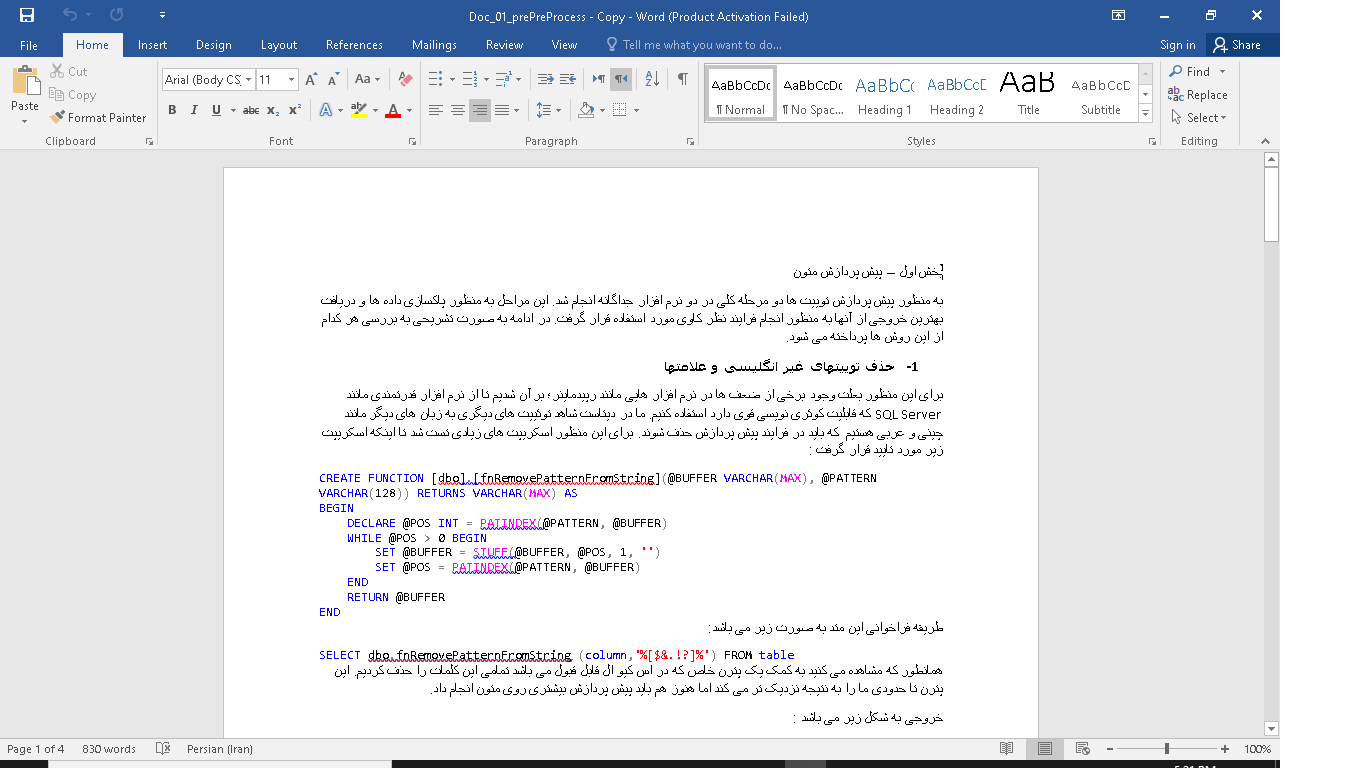Screen dimensions: 1361x768
Task: Sort the selection alphabetically
Action: [652, 79]
